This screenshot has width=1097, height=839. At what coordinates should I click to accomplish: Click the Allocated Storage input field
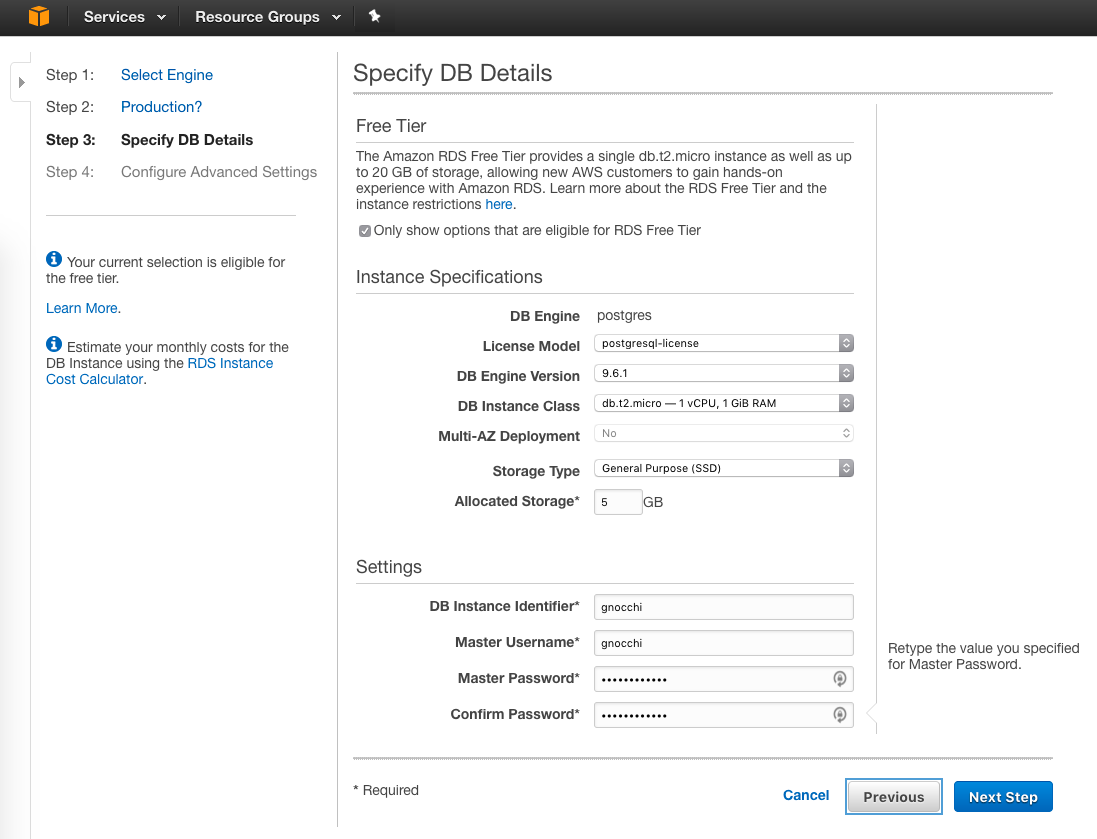coord(618,502)
